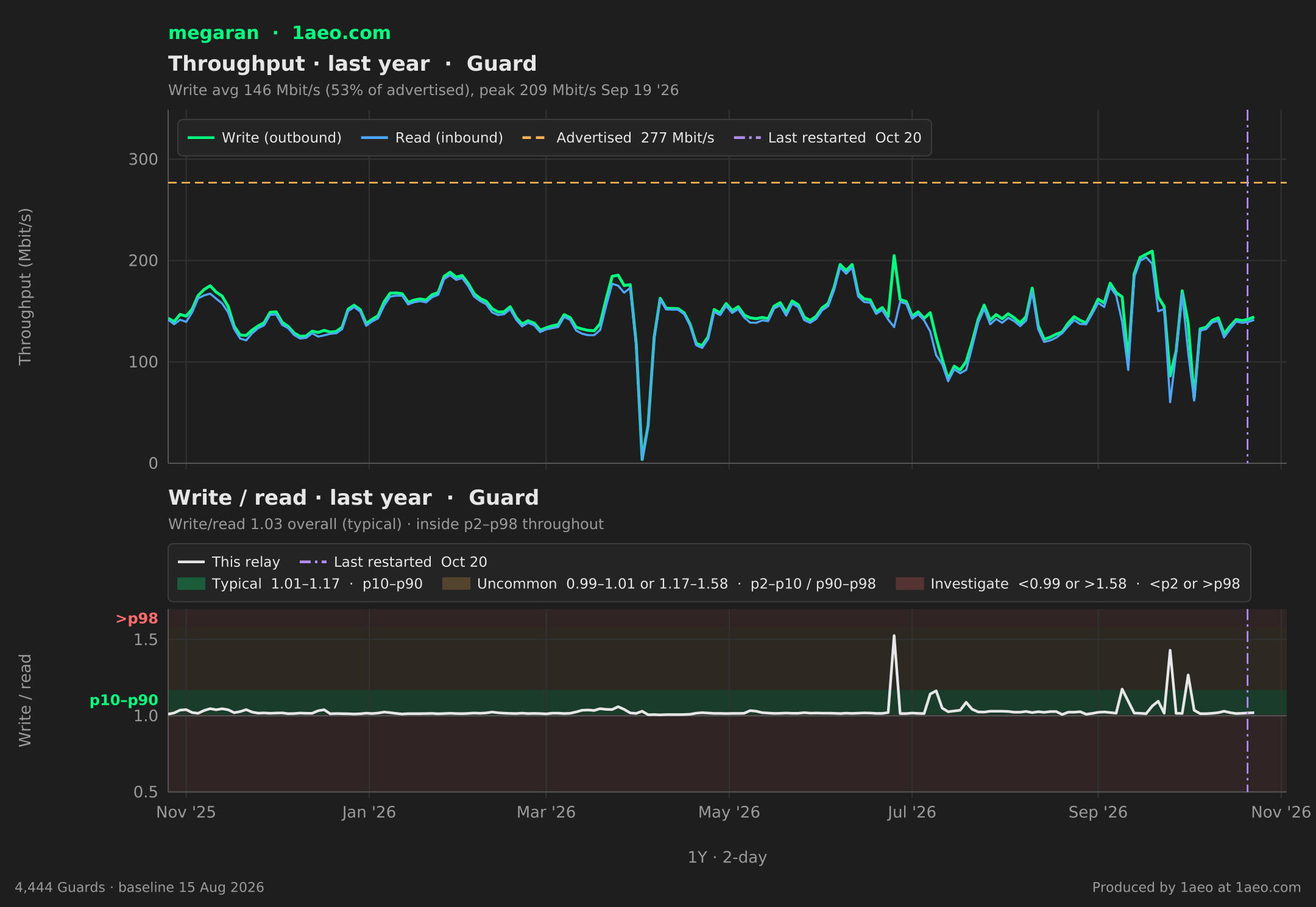Image resolution: width=1316 pixels, height=907 pixels.
Task: Click the Mar '26 axis tick label
Action: click(x=546, y=813)
